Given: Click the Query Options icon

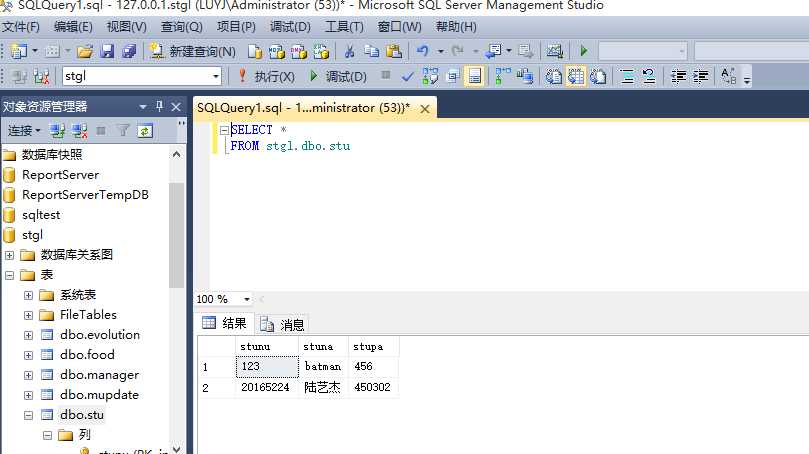Looking at the screenshot, I should [x=452, y=76].
